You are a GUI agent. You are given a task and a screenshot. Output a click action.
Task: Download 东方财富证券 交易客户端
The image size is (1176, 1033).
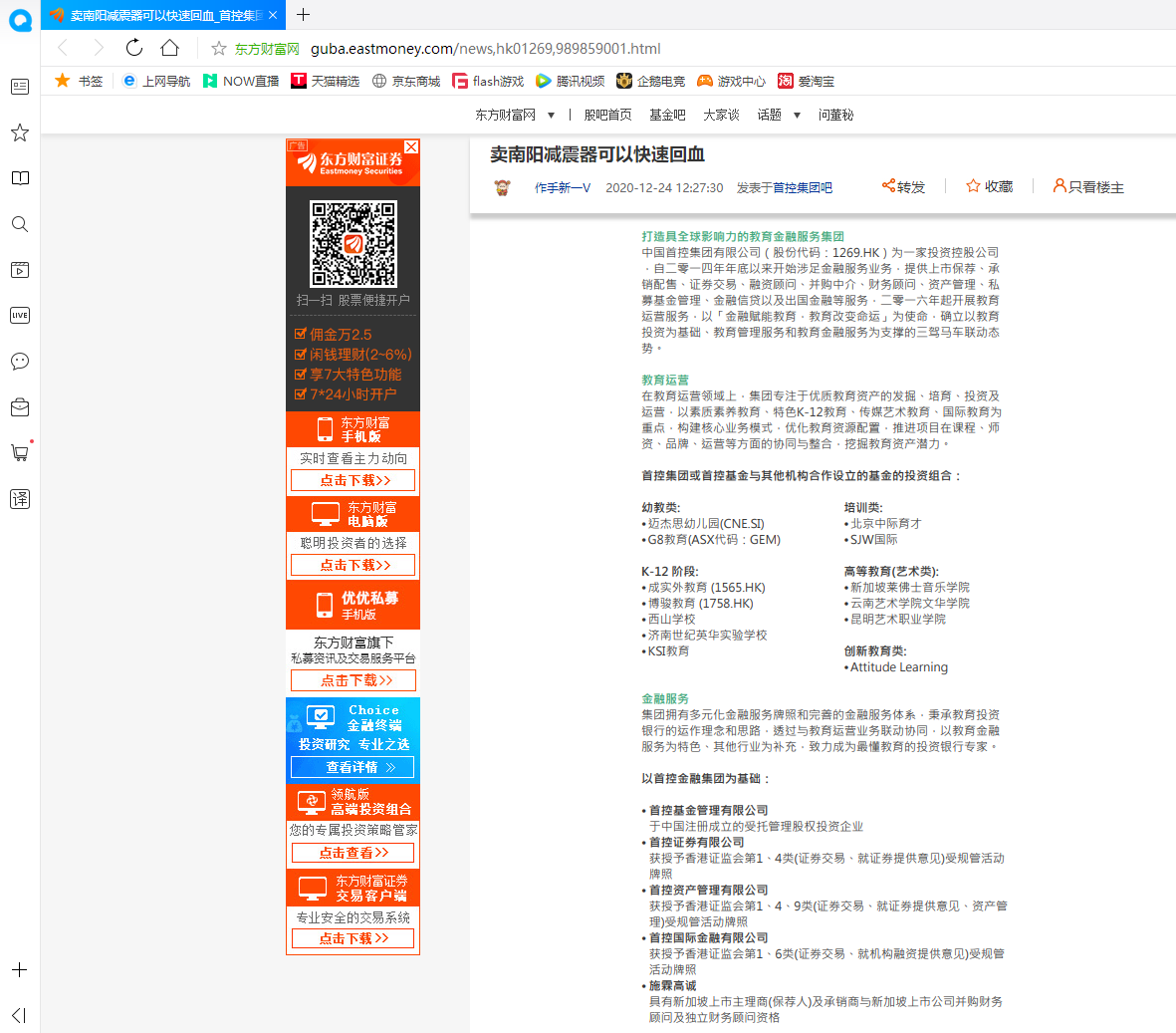coord(353,938)
